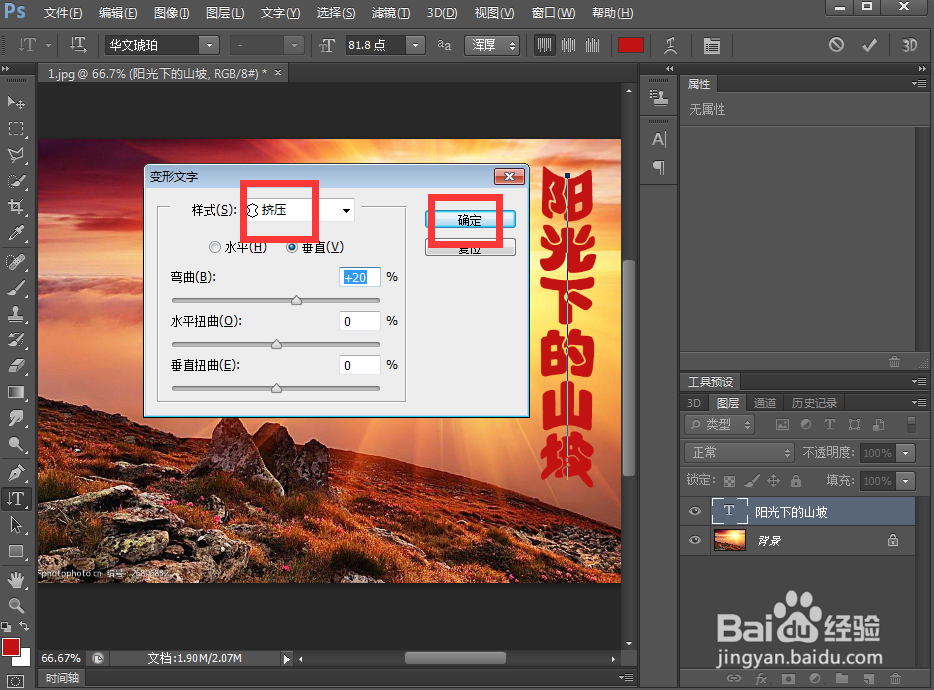The height and width of the screenshot is (690, 934).
Task: Enable lock transparent pixels for the layer
Action: pos(730,480)
